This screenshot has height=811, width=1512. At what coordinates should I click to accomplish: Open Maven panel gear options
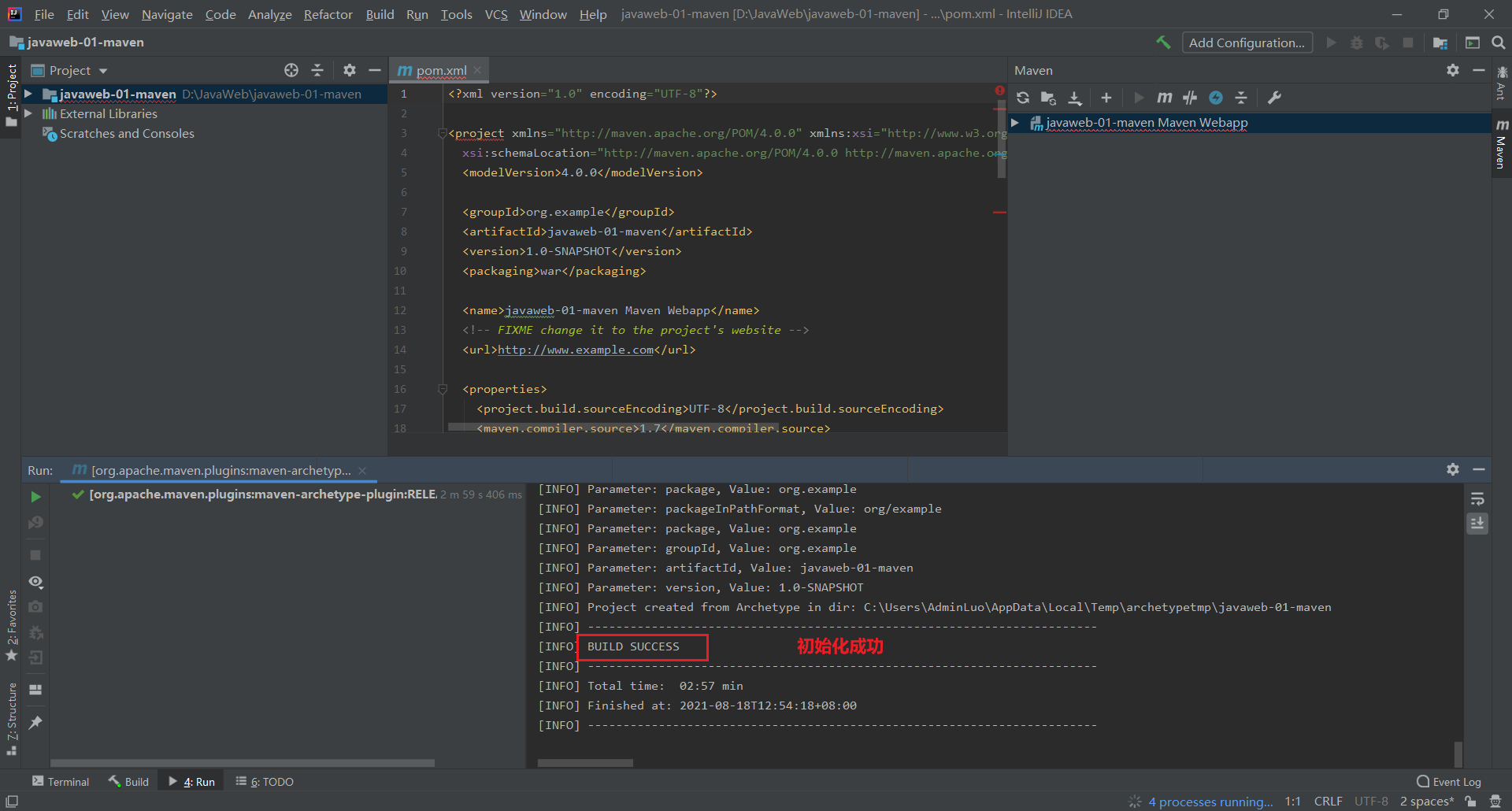1453,70
